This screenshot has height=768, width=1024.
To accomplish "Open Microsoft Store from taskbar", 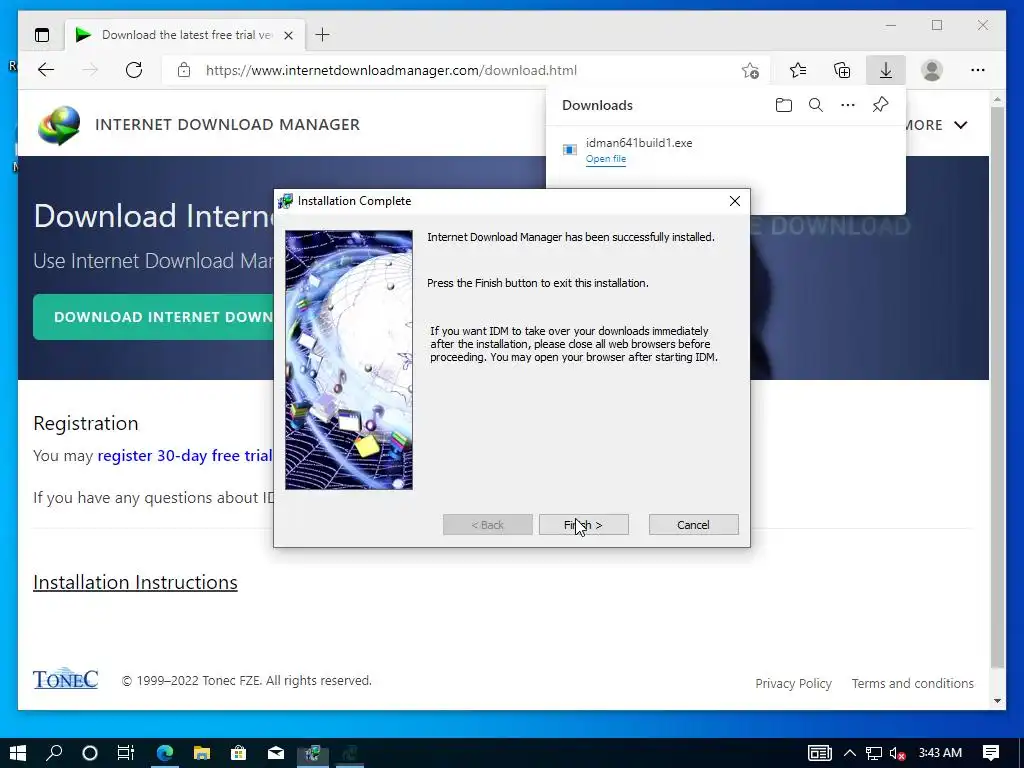I will 238,753.
